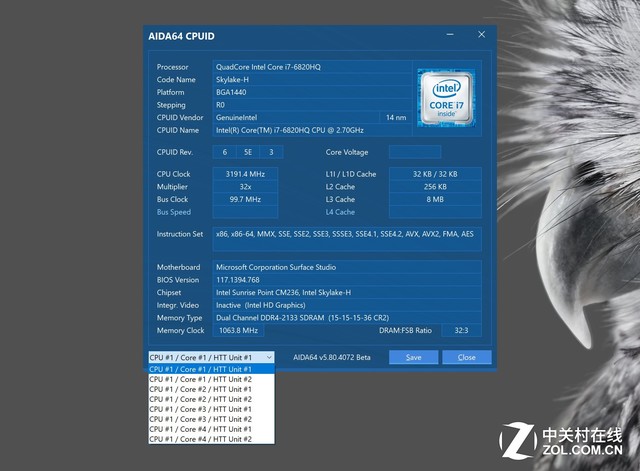Click the L3 Cache value 8 MB
This screenshot has width=640, height=471.
pyautogui.click(x=435, y=199)
